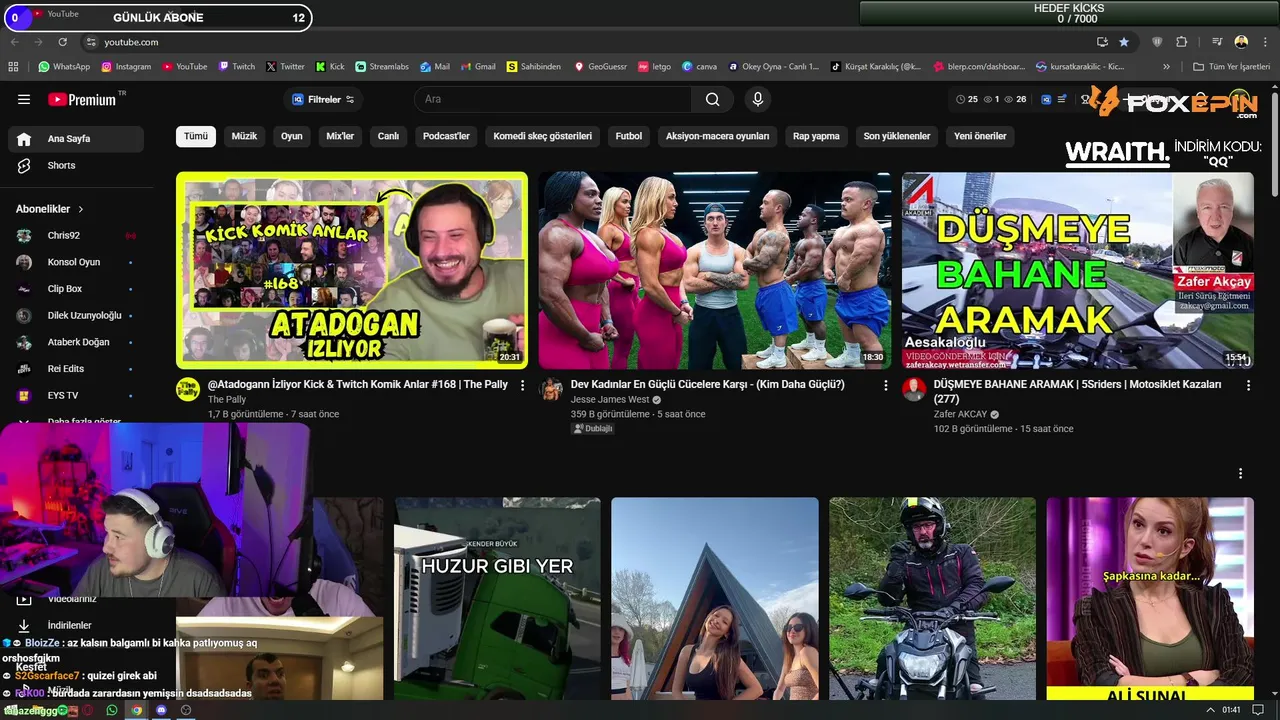This screenshot has width=1280, height=720.
Task: Open the Konsol Oyun subscription
Action: 76,262
